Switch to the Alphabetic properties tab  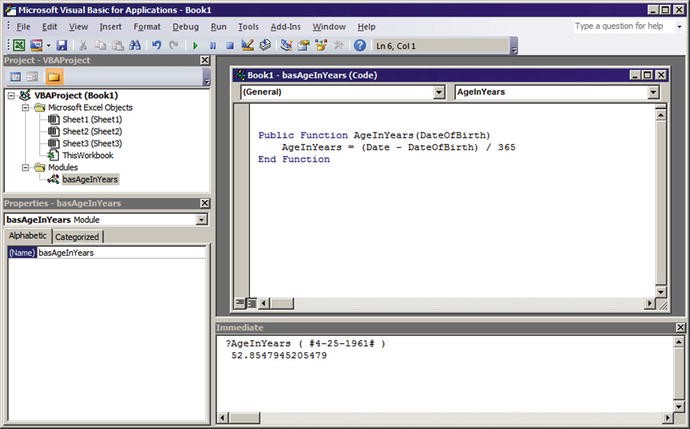(x=28, y=236)
